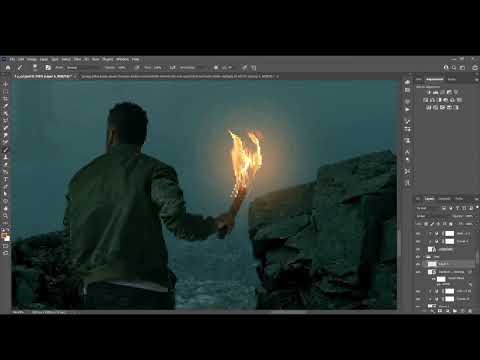Toggle visibility of the group folder layer
The height and width of the screenshot is (360, 480).
[x=418, y=257]
